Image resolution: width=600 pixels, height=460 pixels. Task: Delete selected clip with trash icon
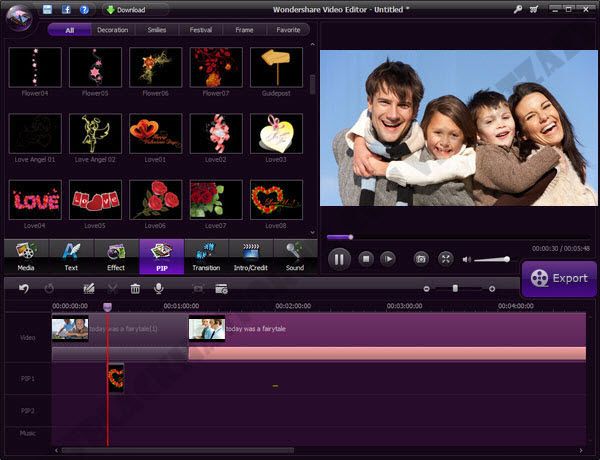click(x=135, y=289)
